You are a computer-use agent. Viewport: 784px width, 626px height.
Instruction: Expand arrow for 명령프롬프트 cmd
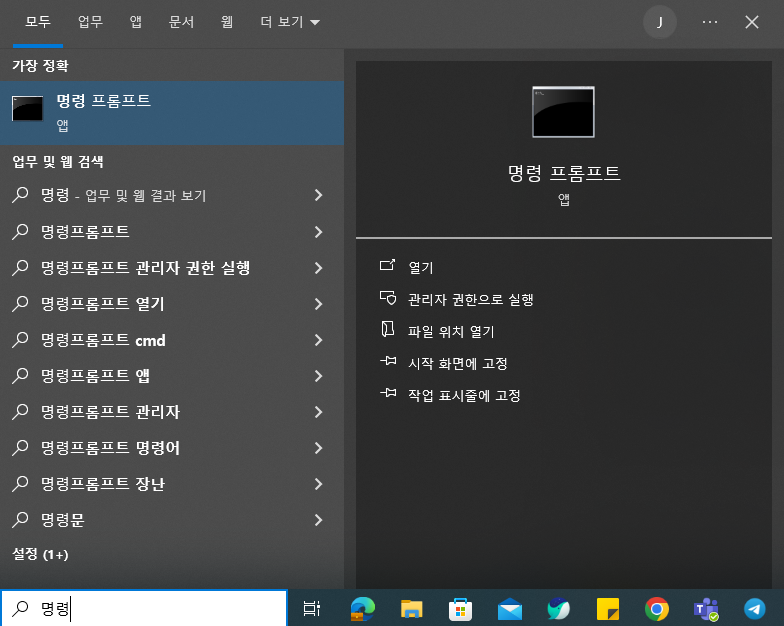pyautogui.click(x=318, y=340)
